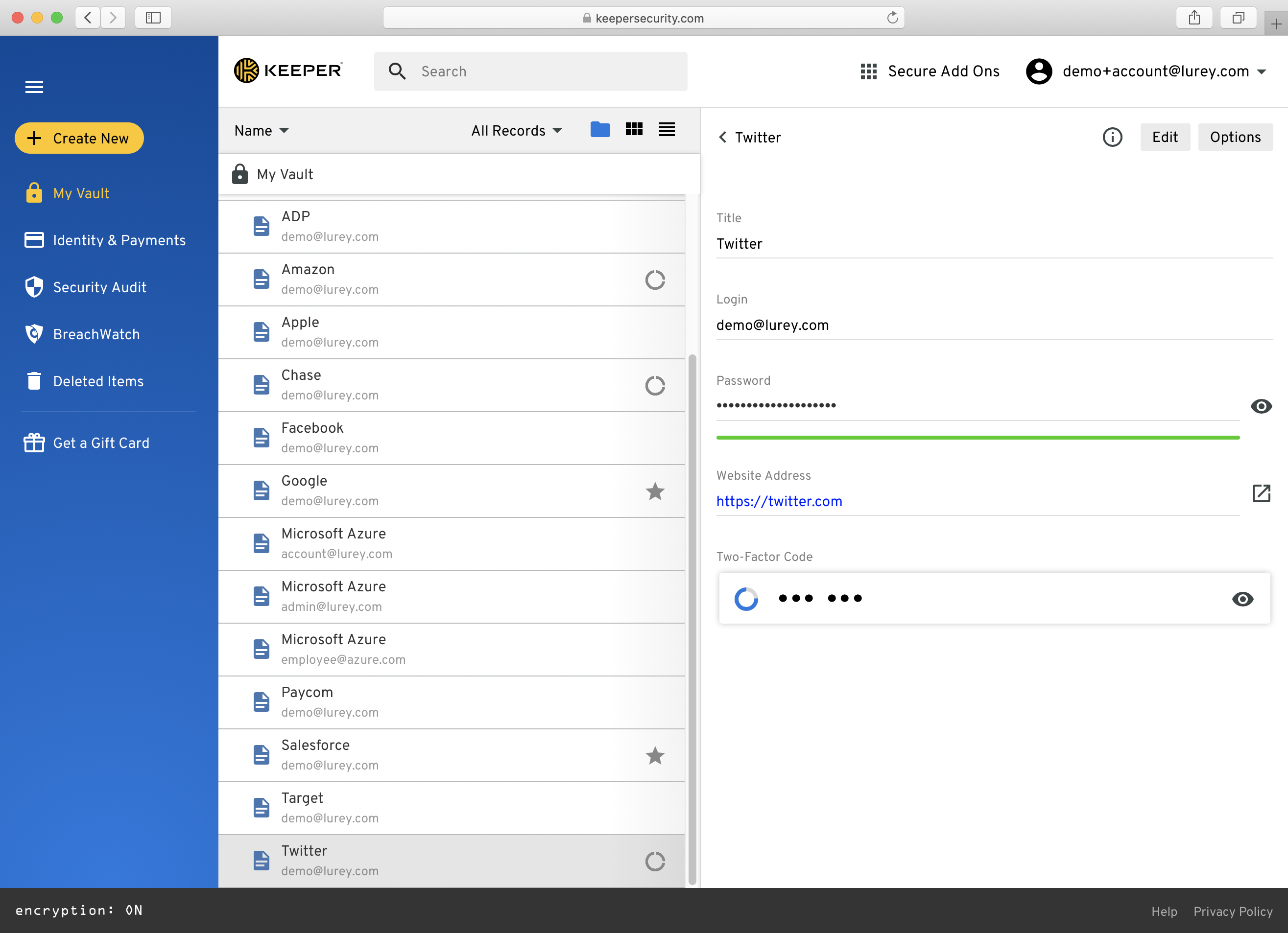
Task: Click the Chase two-factor timer icon
Action: [655, 386]
